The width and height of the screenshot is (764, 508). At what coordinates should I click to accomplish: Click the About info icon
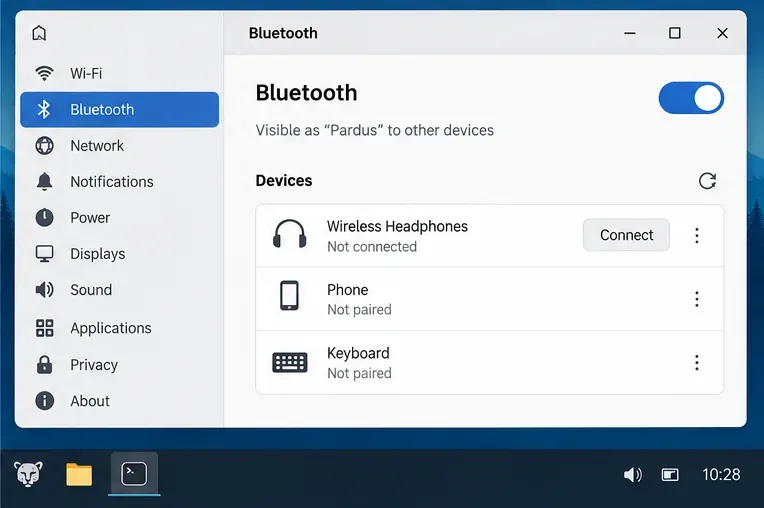44,401
